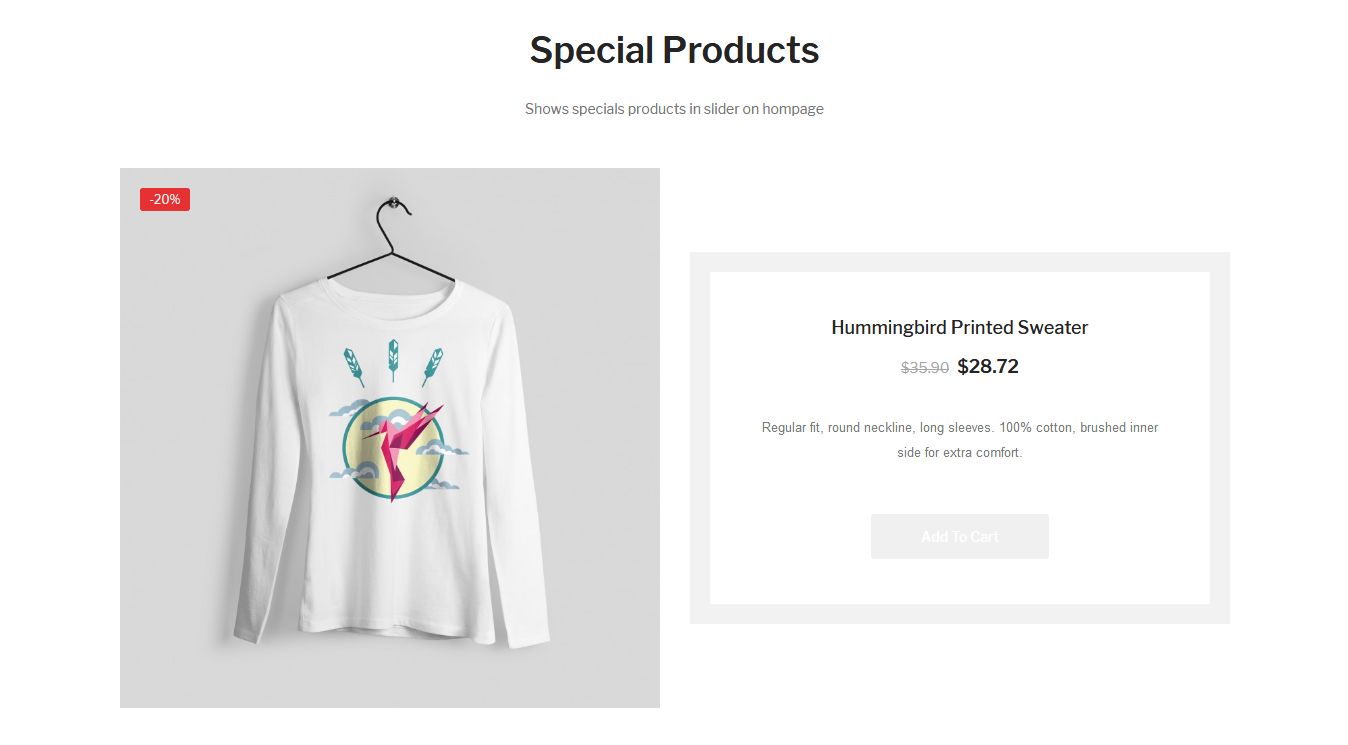Select the $28.72 sale price
Viewport: 1348px width, 745px height.
pos(987,367)
